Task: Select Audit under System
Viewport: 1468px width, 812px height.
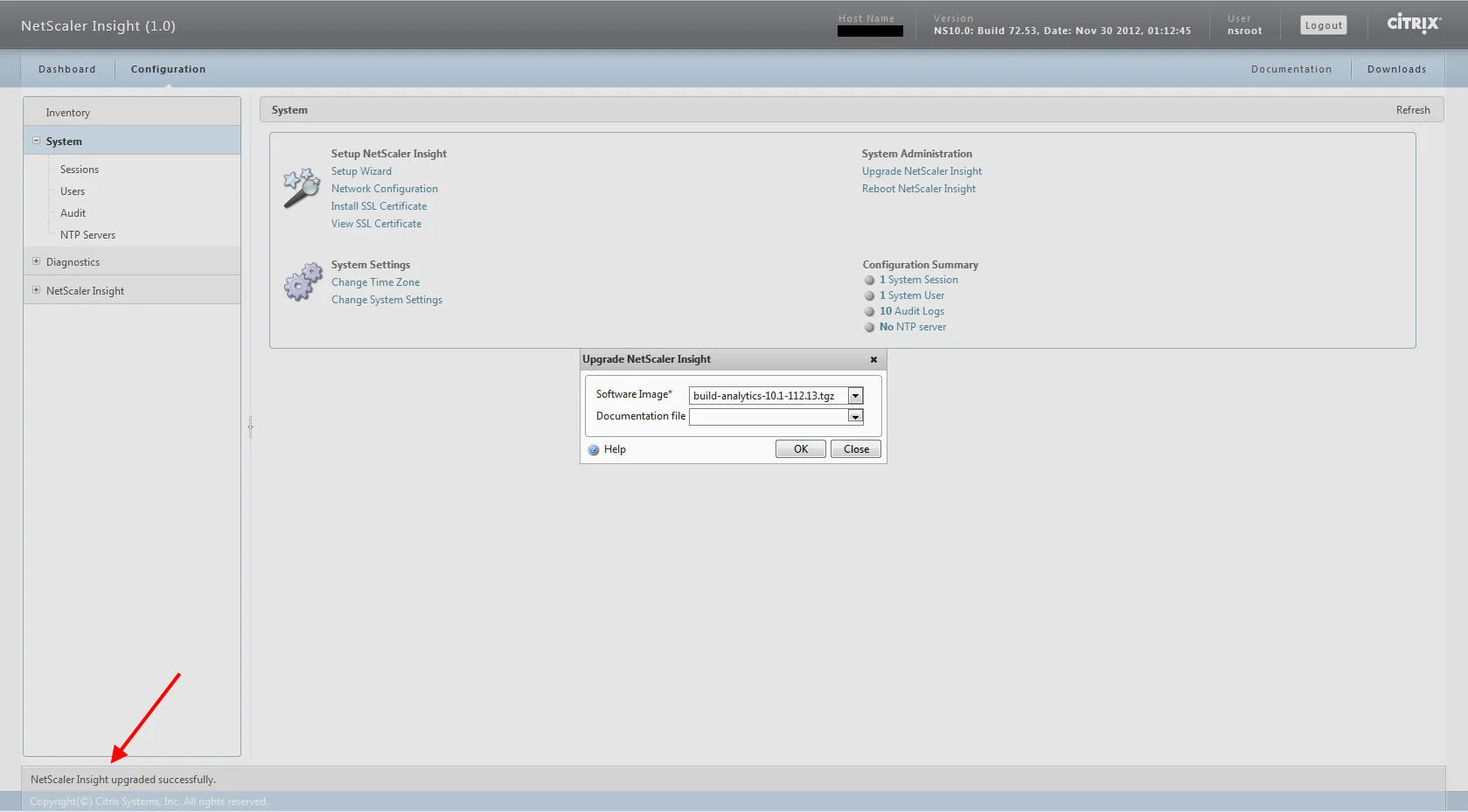Action: (73, 213)
